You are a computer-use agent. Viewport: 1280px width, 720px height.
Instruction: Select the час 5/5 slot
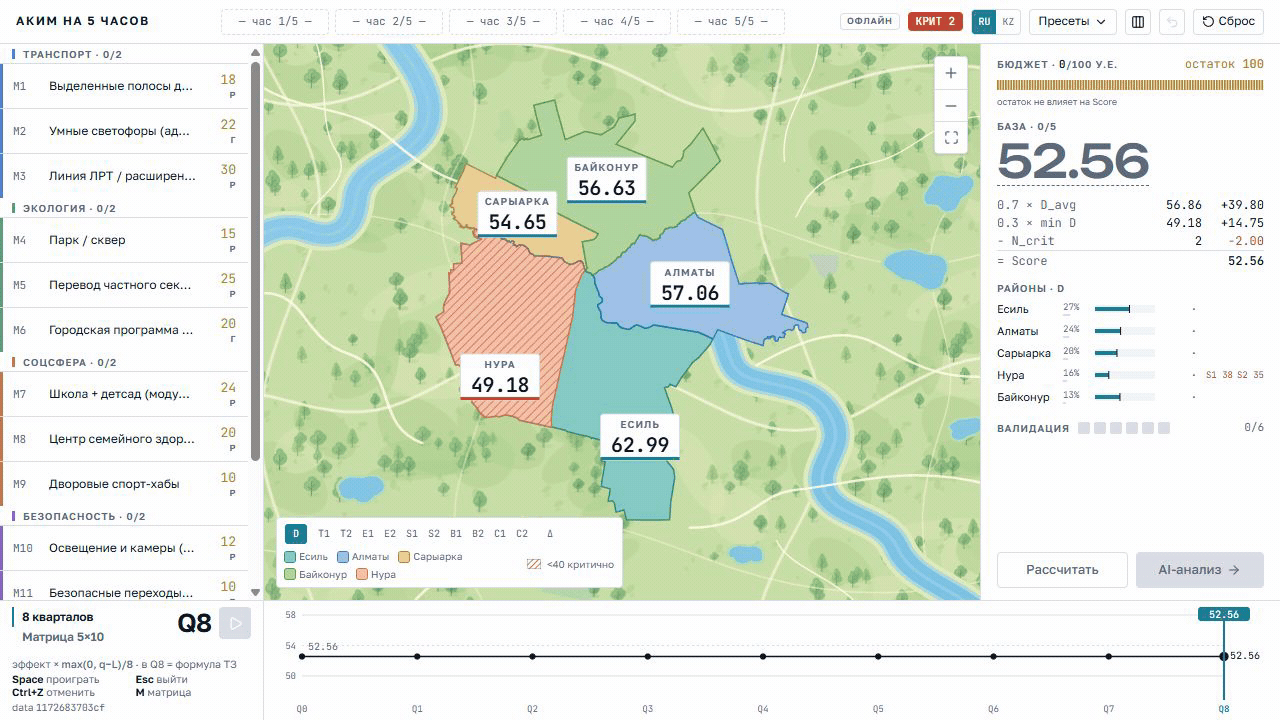731,21
